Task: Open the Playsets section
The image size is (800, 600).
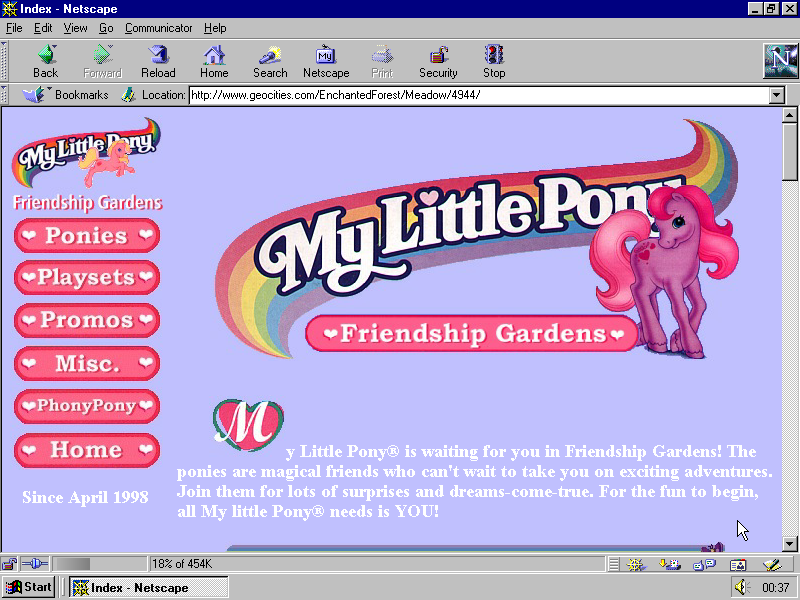Action: [x=87, y=277]
